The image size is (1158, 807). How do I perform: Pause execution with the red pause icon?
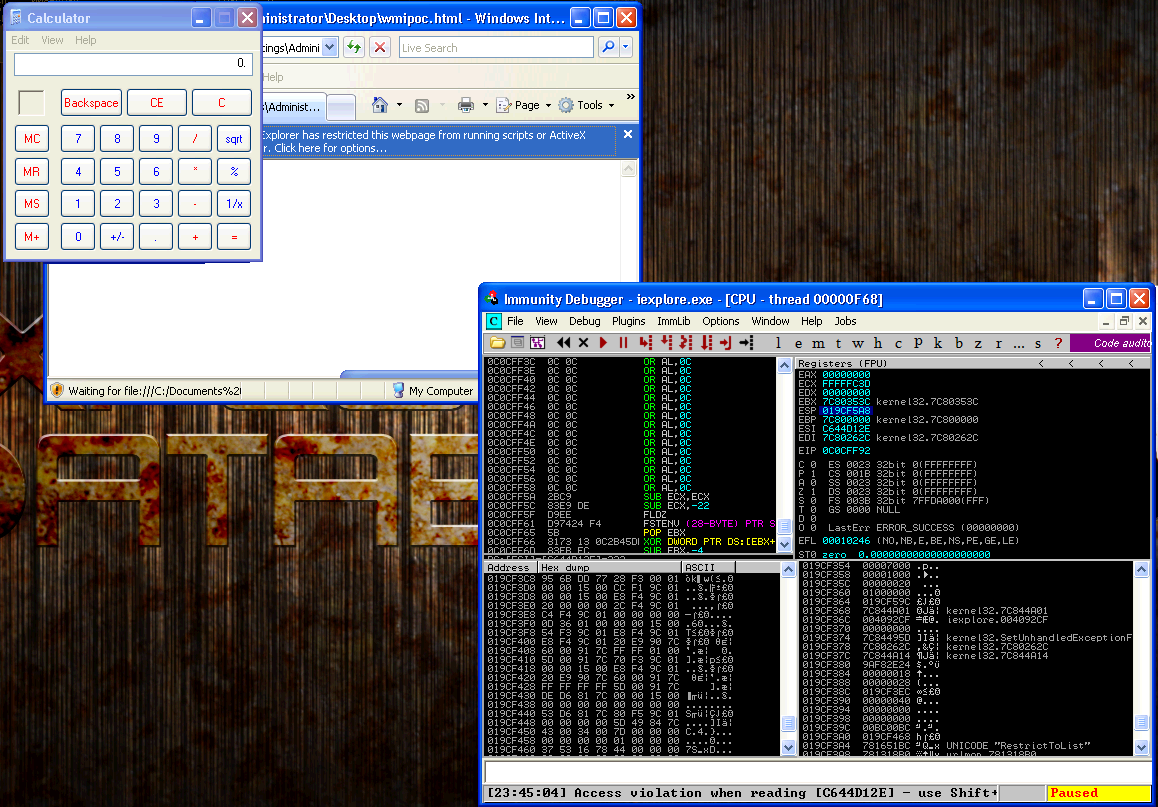click(x=623, y=343)
